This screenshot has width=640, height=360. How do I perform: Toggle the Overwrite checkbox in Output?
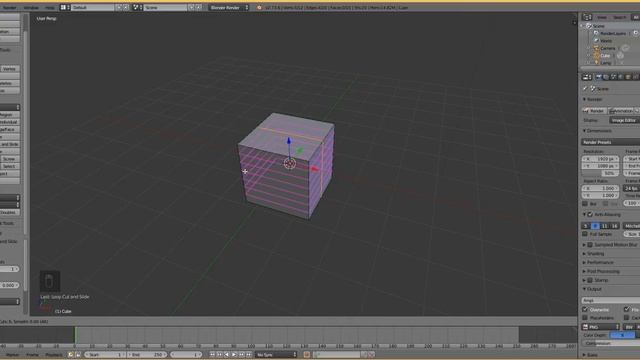(x=585, y=310)
